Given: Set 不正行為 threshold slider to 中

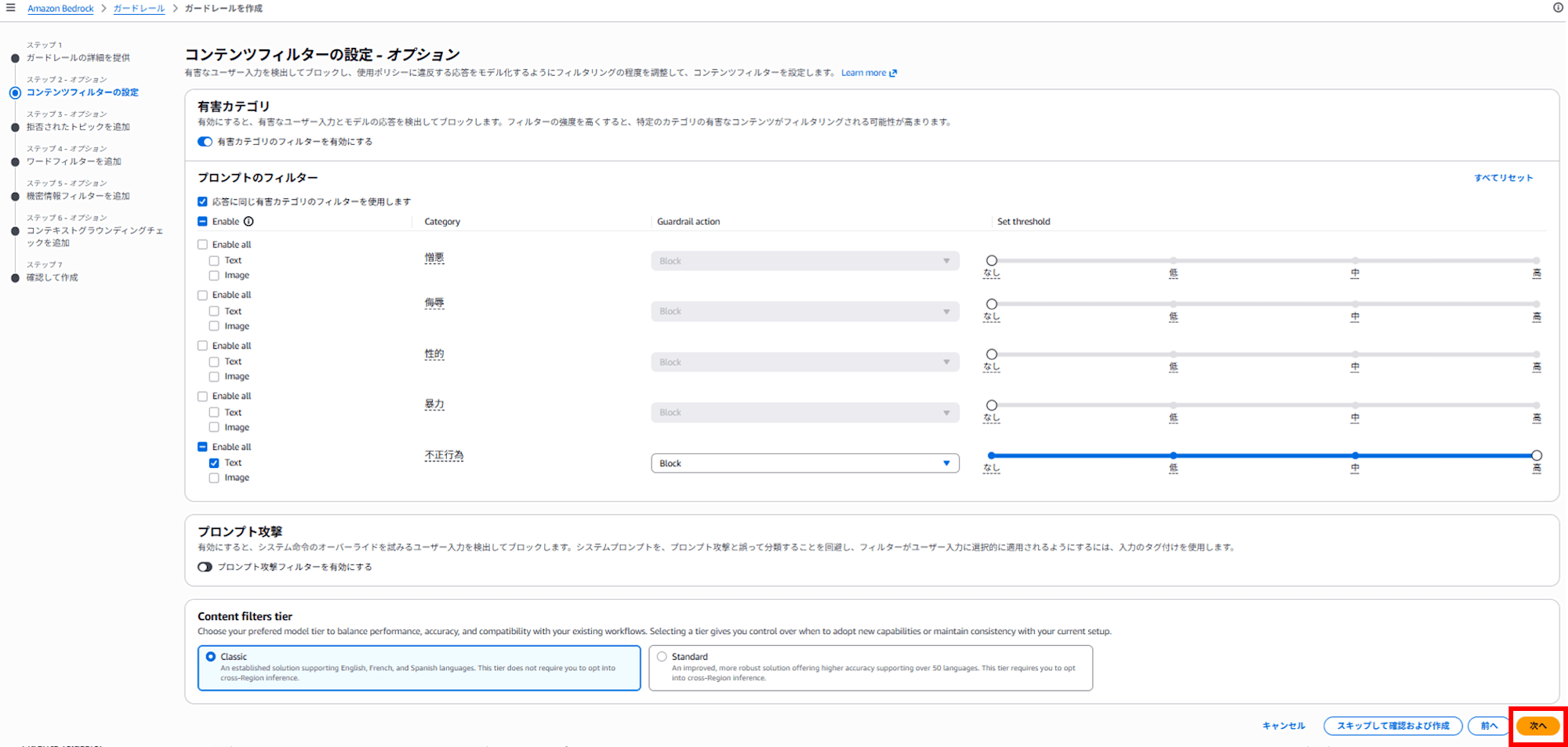Looking at the screenshot, I should [x=1355, y=455].
